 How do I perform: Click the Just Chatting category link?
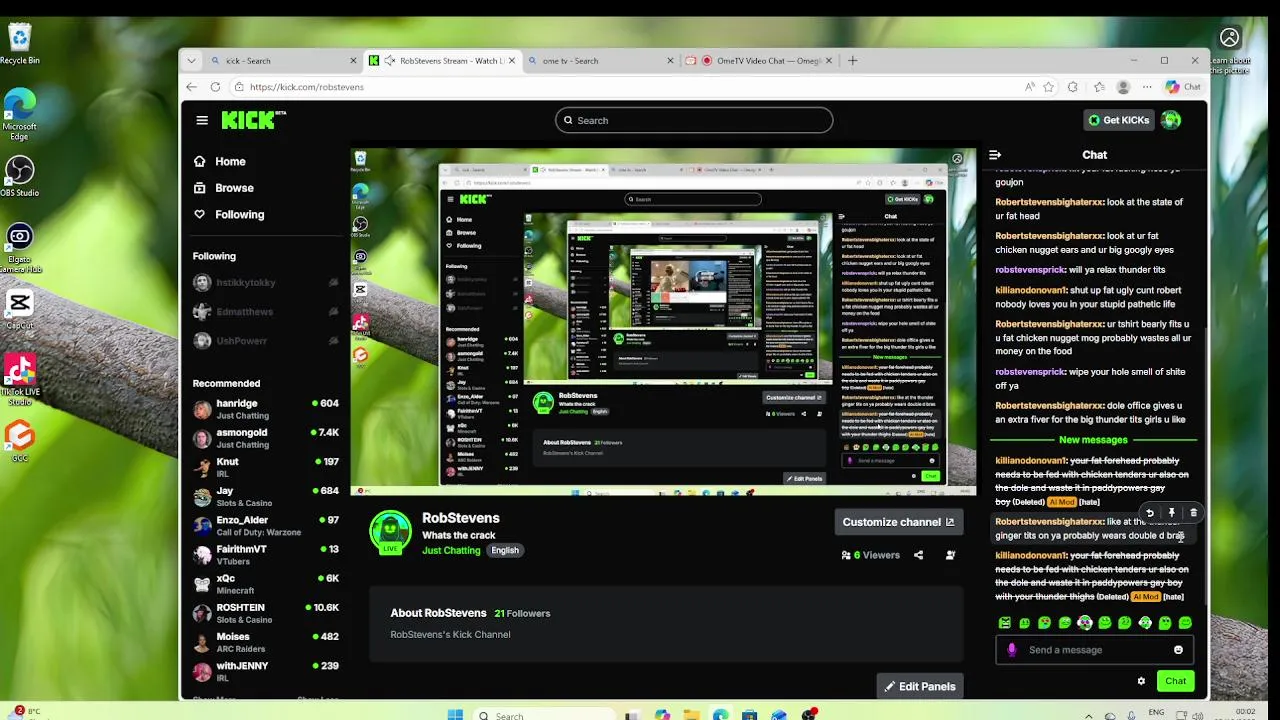[451, 550]
